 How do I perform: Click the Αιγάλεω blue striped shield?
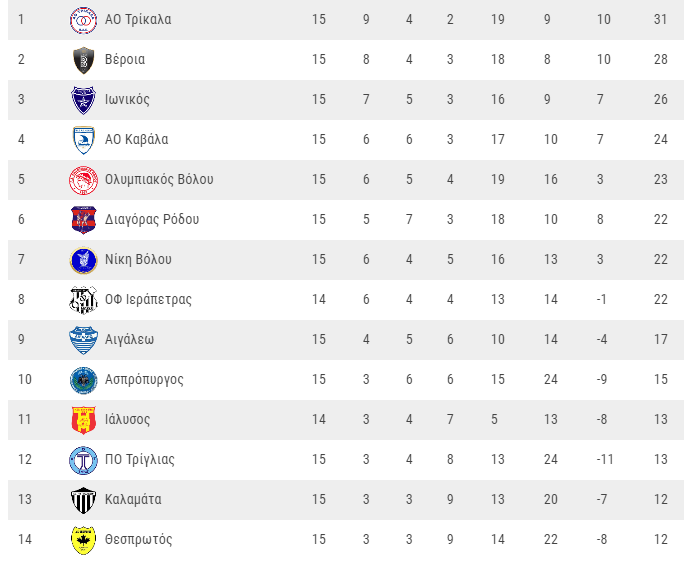(83, 340)
